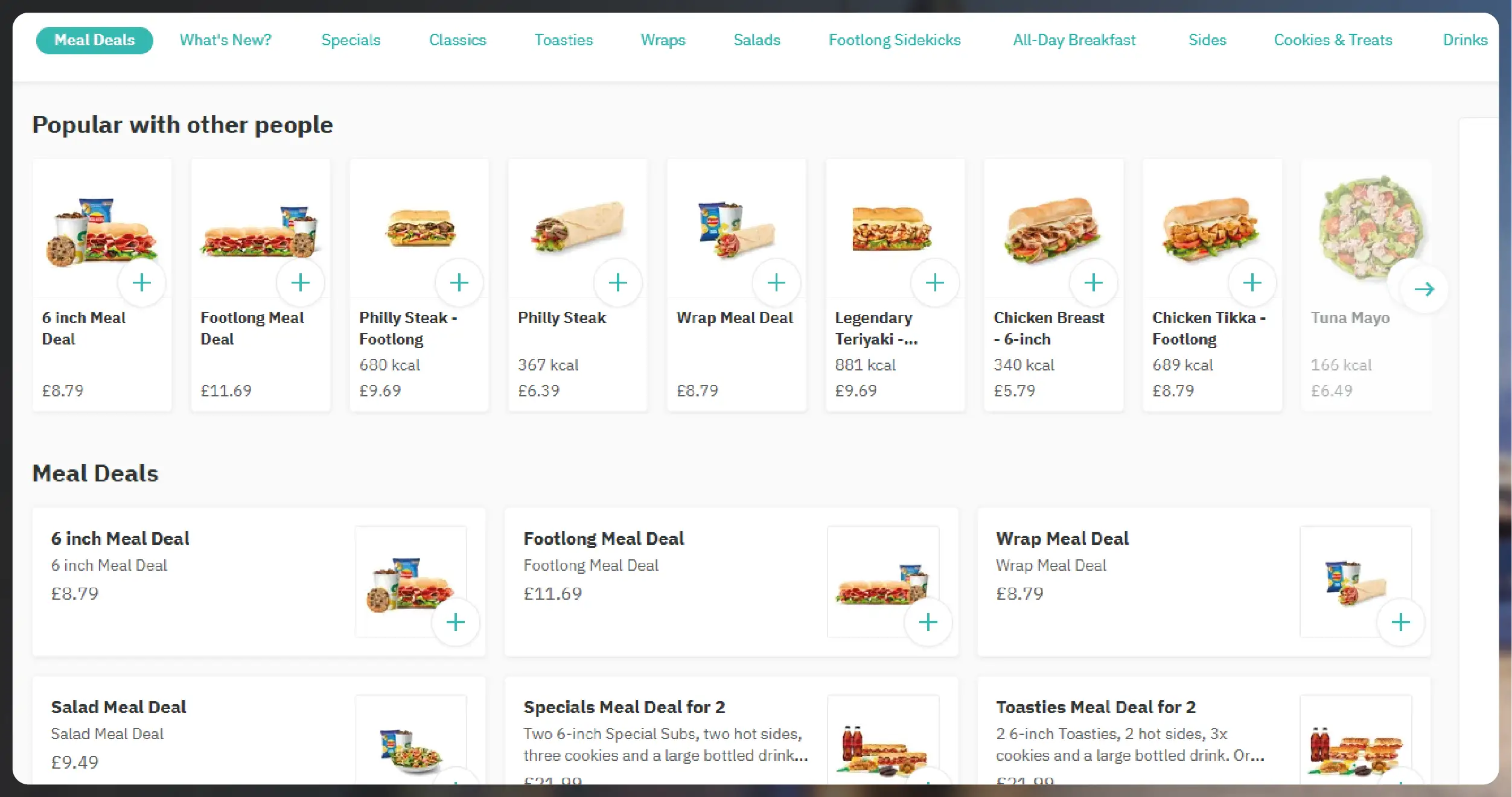Image resolution: width=1512 pixels, height=797 pixels.
Task: Select the Salads category tab
Action: click(x=757, y=40)
